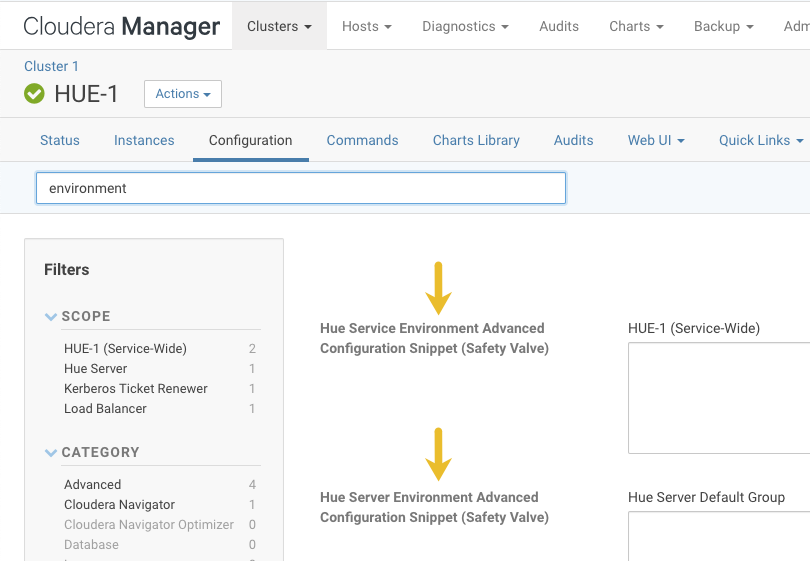Open the Commands tab
Screen dimensions: 810x561
click(362, 140)
